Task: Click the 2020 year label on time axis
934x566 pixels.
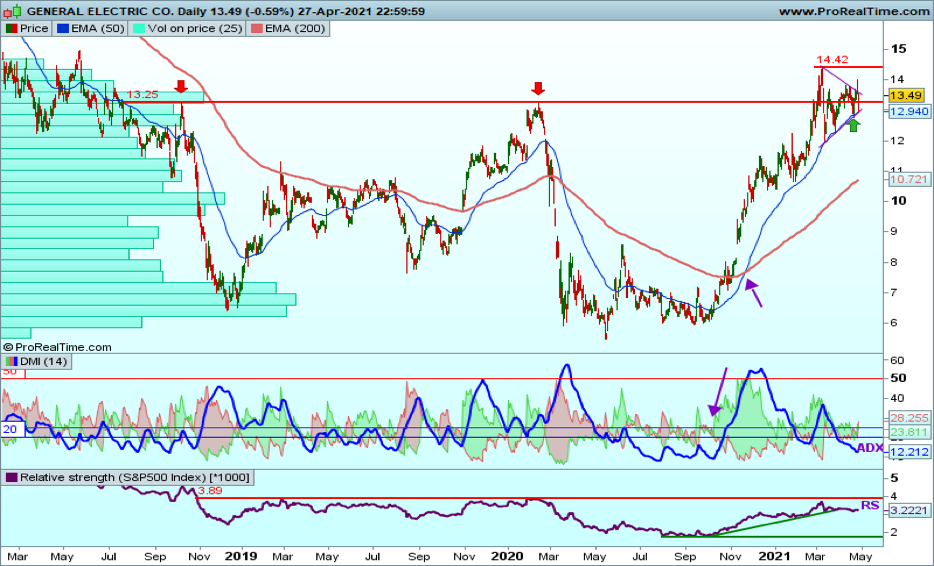Action: 508,556
